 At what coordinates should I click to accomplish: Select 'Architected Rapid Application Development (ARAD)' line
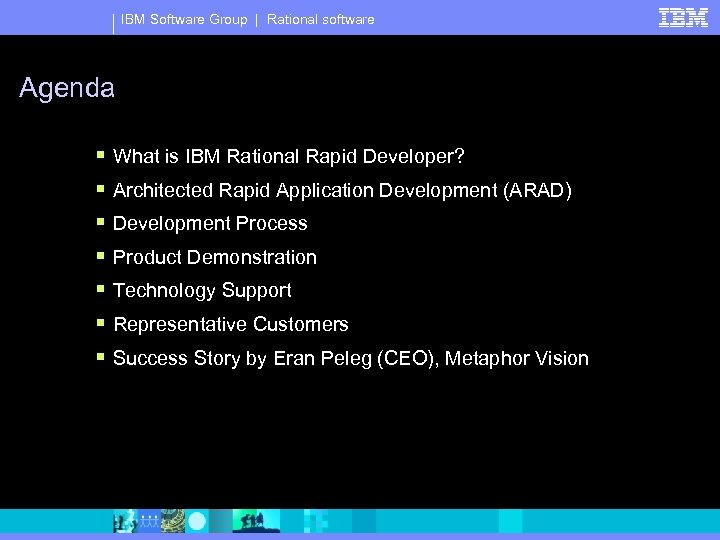(x=342, y=190)
